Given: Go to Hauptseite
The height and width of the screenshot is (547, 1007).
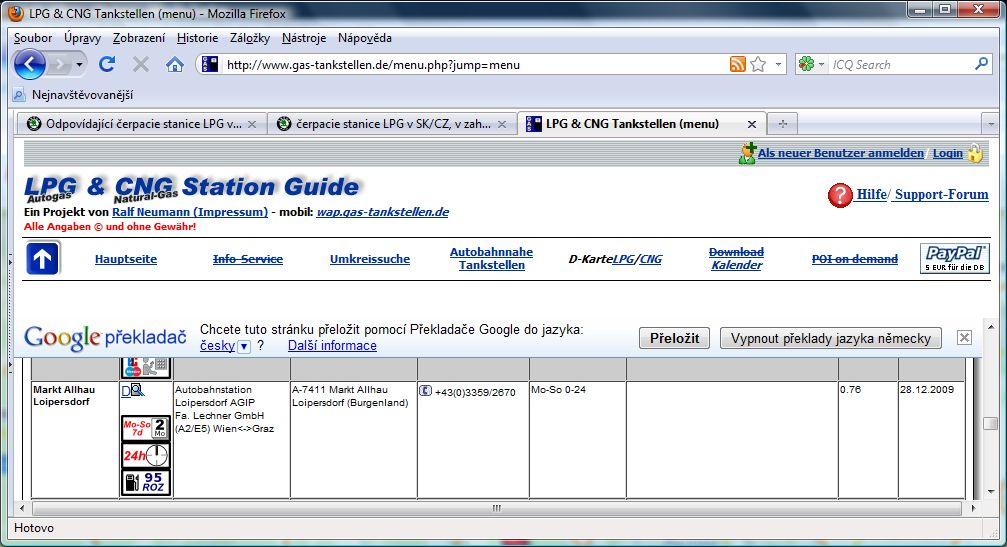Looking at the screenshot, I should tap(126, 259).
